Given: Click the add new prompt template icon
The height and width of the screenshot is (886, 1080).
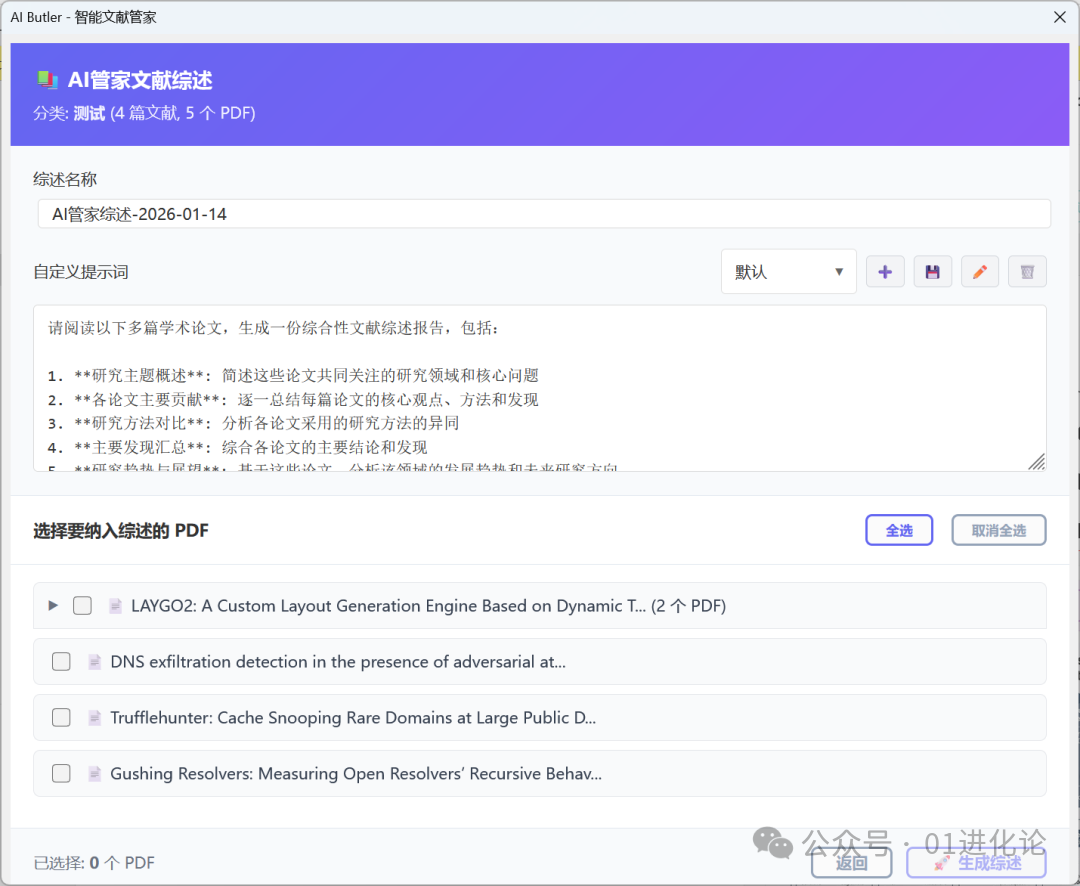Looking at the screenshot, I should (x=884, y=271).
